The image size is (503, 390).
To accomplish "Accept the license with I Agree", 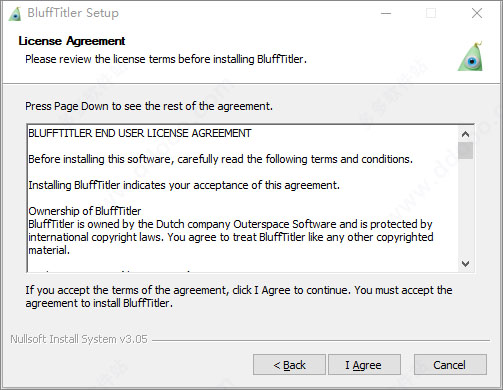I will click(364, 365).
